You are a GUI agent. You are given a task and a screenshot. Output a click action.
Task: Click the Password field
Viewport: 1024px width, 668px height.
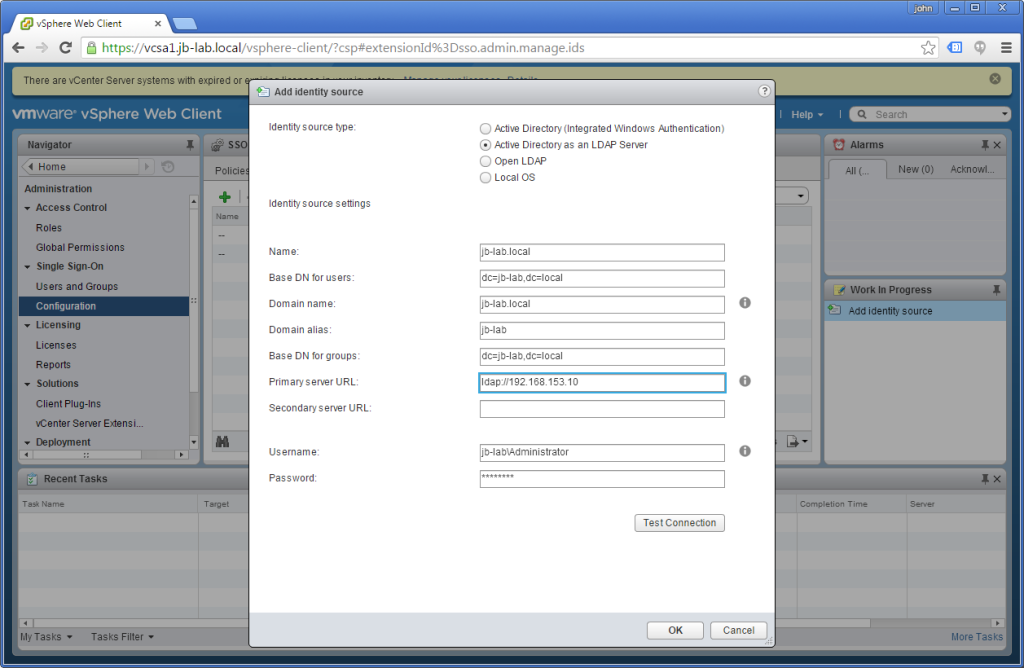click(x=602, y=479)
